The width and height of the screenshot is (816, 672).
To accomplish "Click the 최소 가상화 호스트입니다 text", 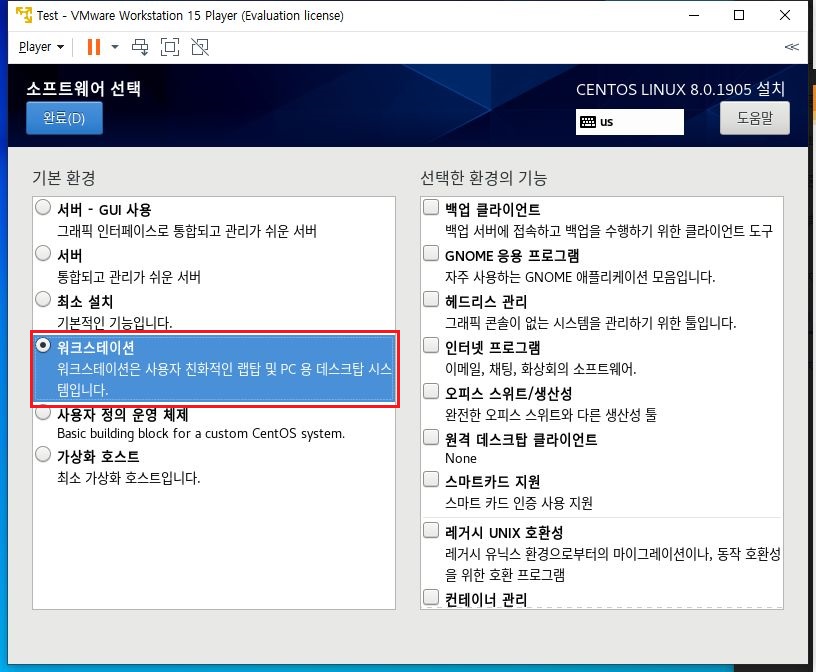I will pos(129,478).
